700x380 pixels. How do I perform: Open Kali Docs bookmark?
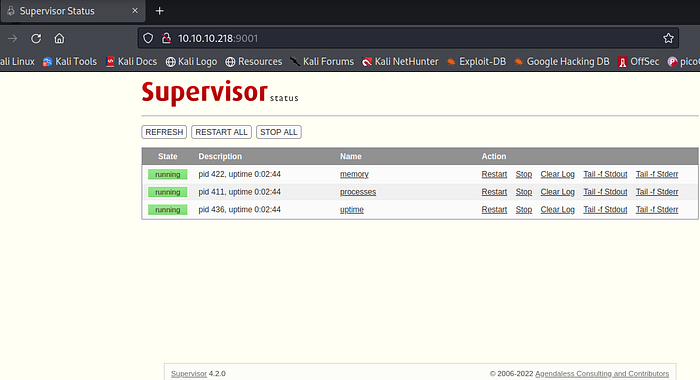pos(132,62)
